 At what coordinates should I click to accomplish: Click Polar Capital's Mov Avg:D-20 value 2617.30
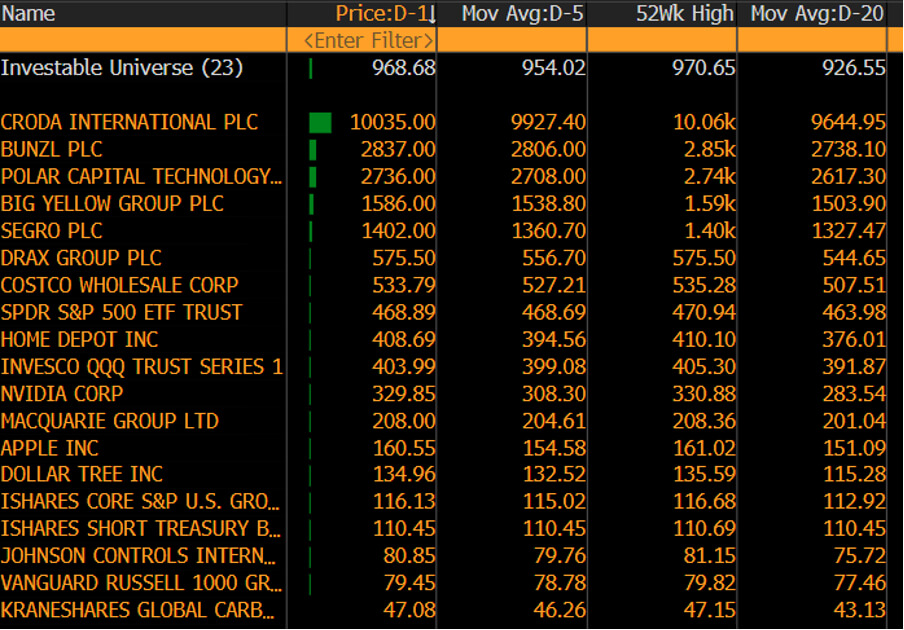click(x=848, y=176)
